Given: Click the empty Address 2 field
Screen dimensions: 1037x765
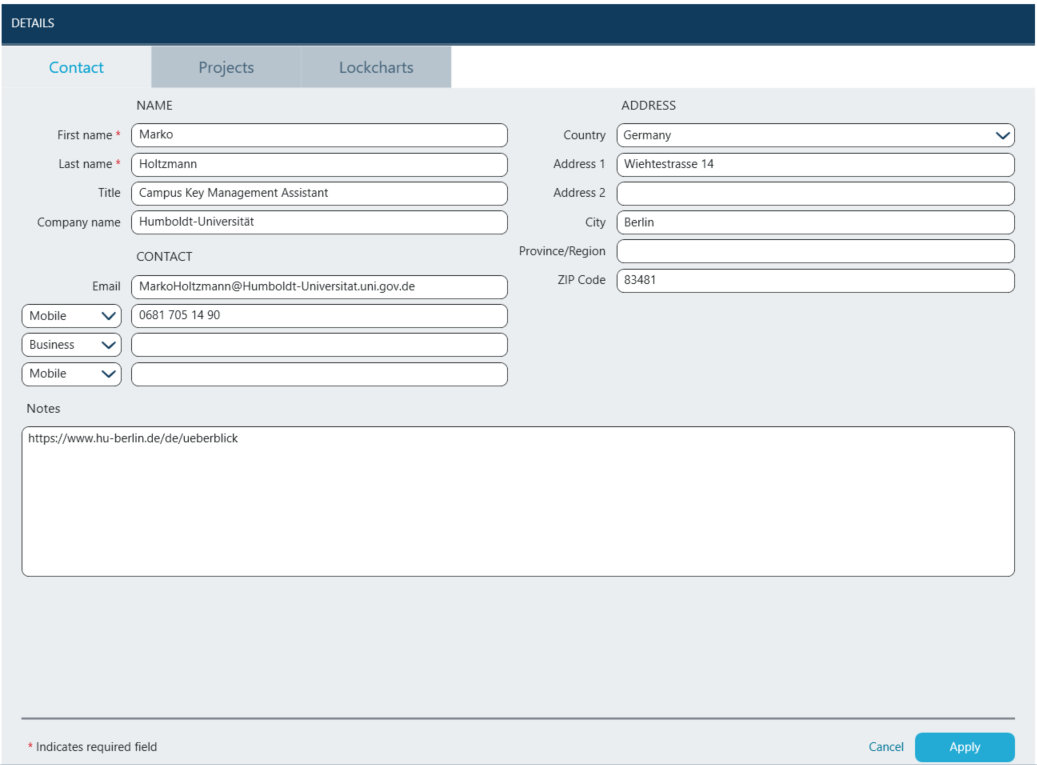Looking at the screenshot, I should [x=815, y=194].
